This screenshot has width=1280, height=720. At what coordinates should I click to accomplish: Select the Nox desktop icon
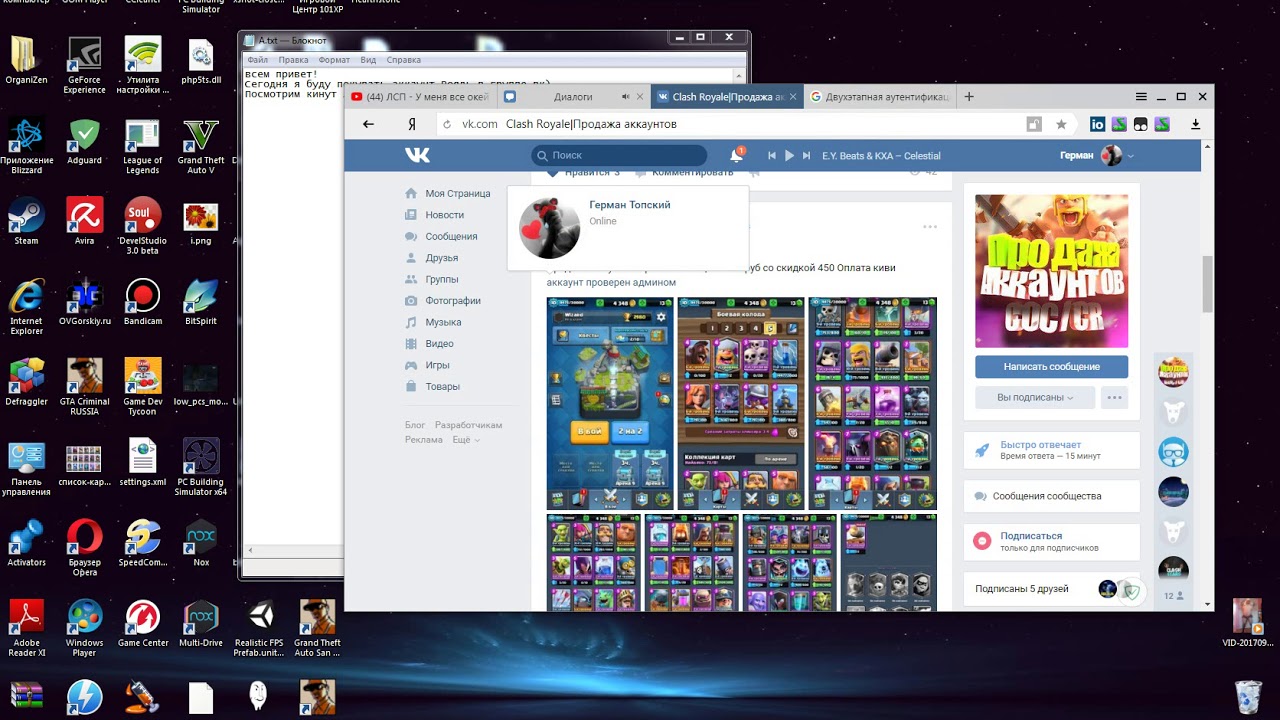tap(201, 543)
